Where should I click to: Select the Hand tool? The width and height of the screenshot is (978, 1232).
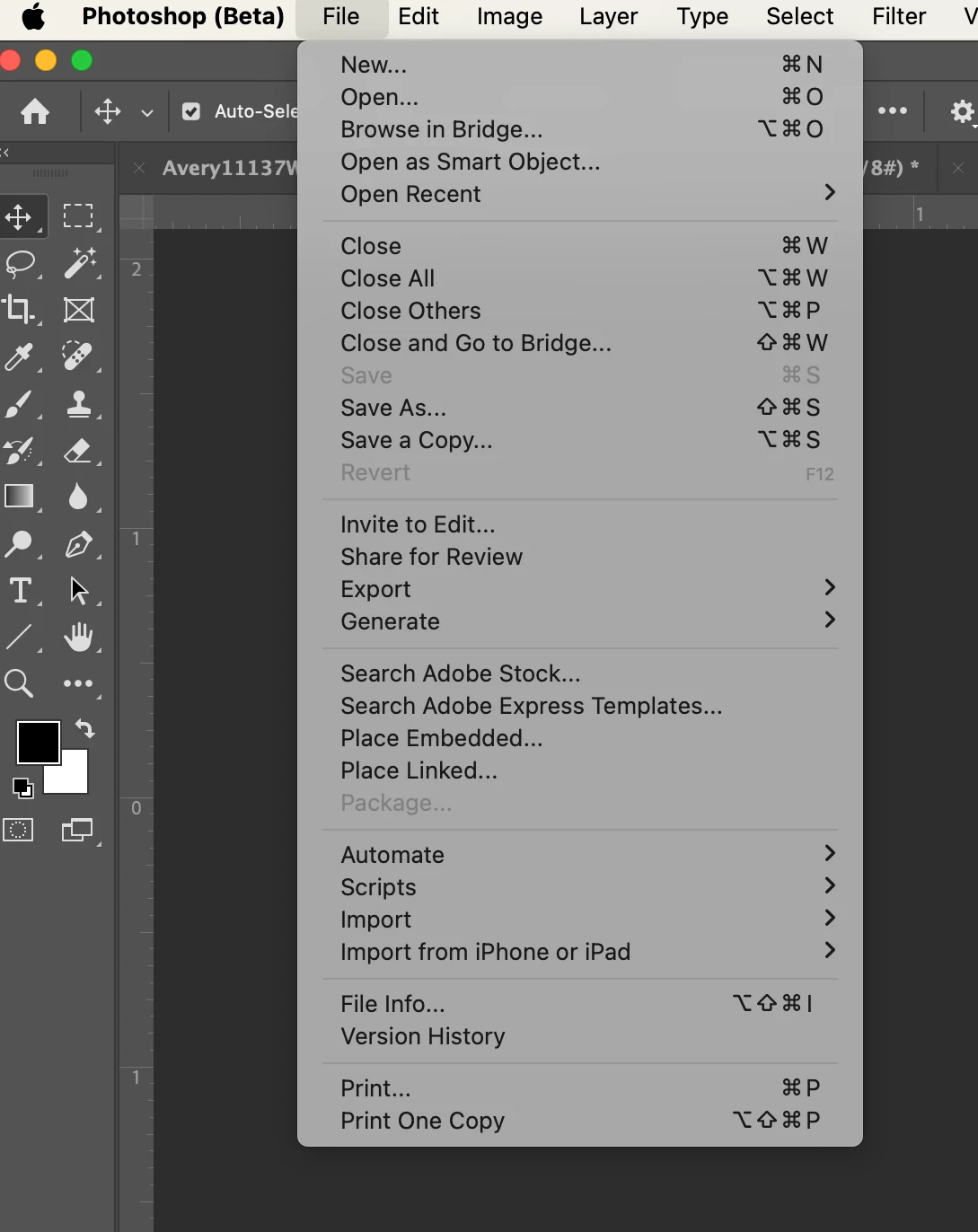79,637
